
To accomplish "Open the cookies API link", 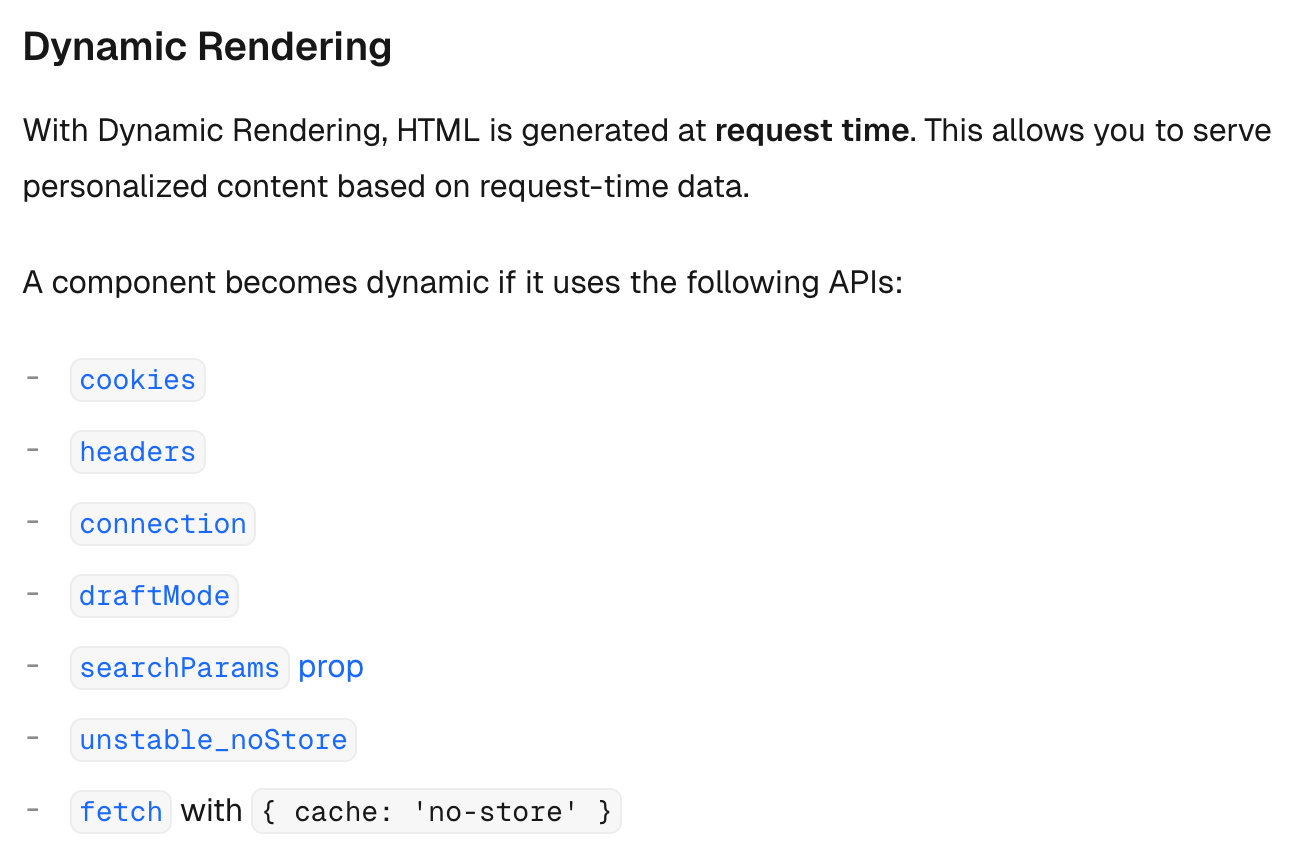I will (138, 380).
